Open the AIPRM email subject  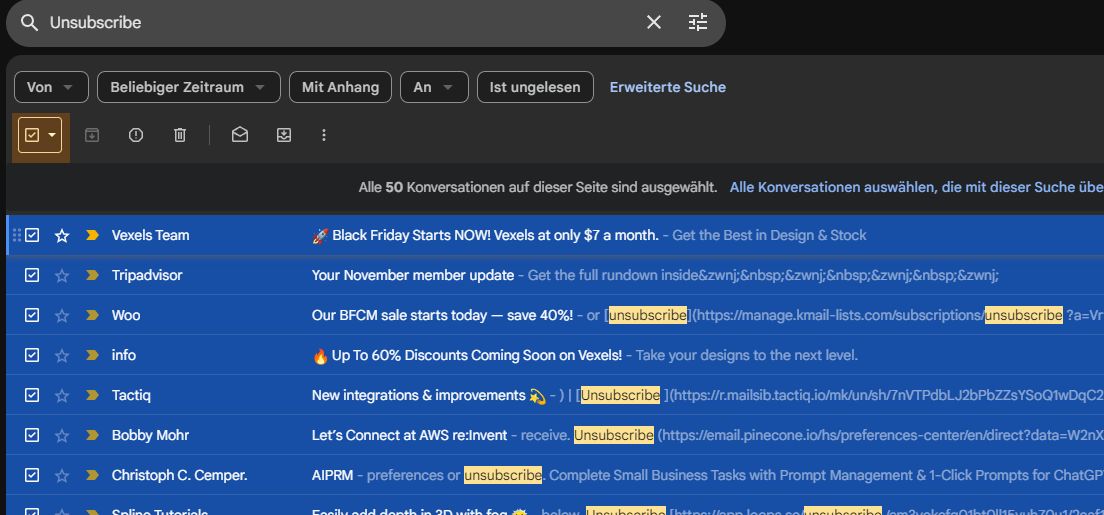[x=332, y=476]
